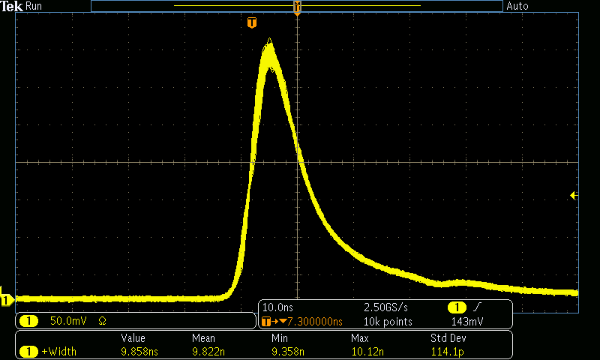Image resolution: width=600 pixels, height=360 pixels.
Task: Click the ohm termination symbol in channel readout
Action: click(102, 321)
